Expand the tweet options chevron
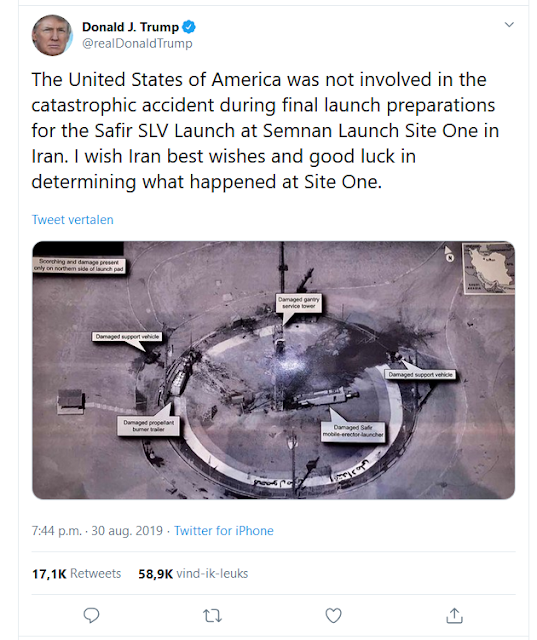The height and width of the screenshot is (640, 537). pyautogui.click(x=509, y=24)
